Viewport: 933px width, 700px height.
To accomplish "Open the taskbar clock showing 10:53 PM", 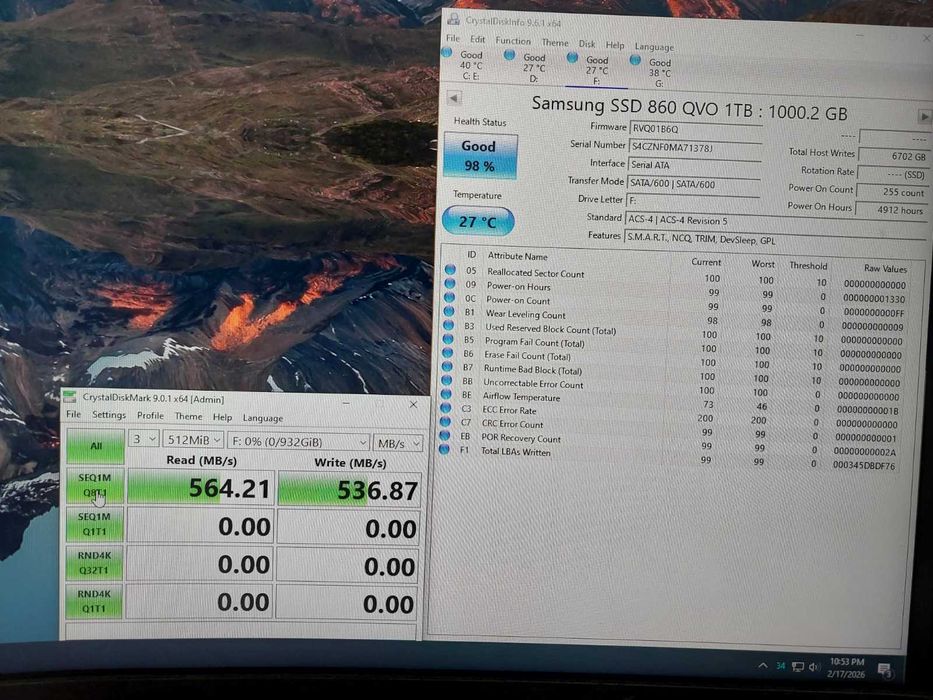I will point(847,668).
